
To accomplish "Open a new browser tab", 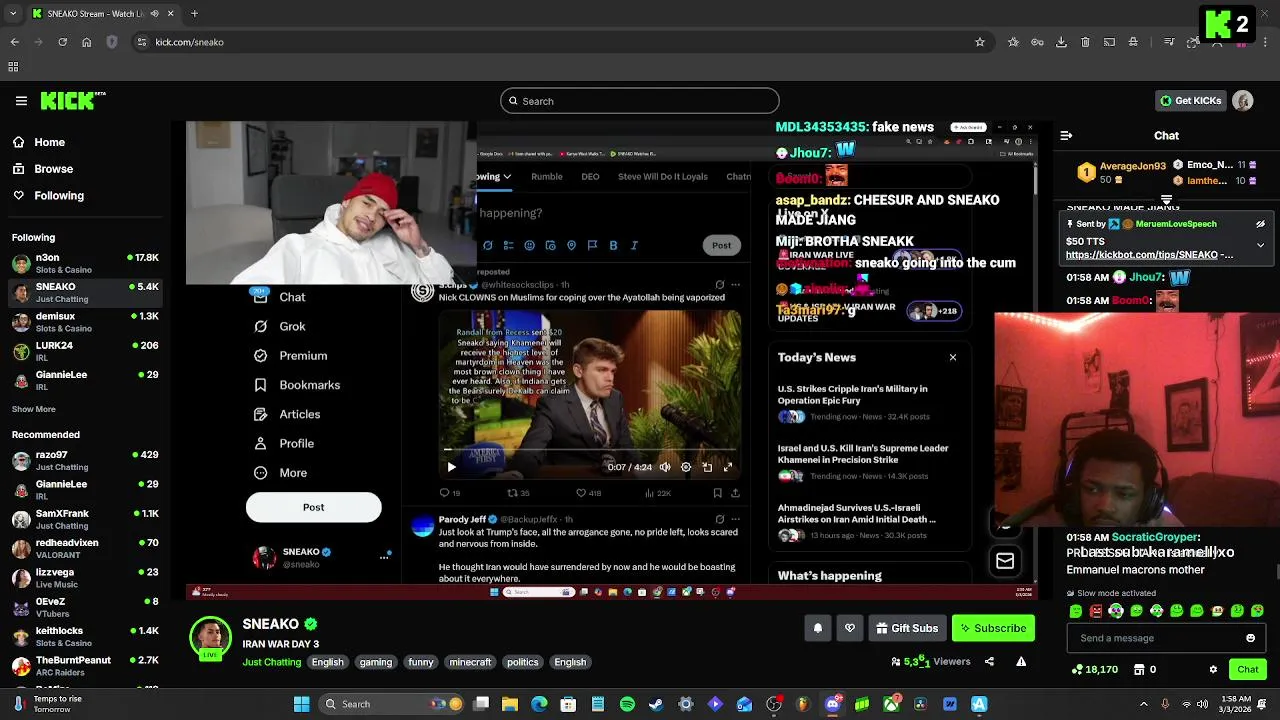I will [194, 14].
